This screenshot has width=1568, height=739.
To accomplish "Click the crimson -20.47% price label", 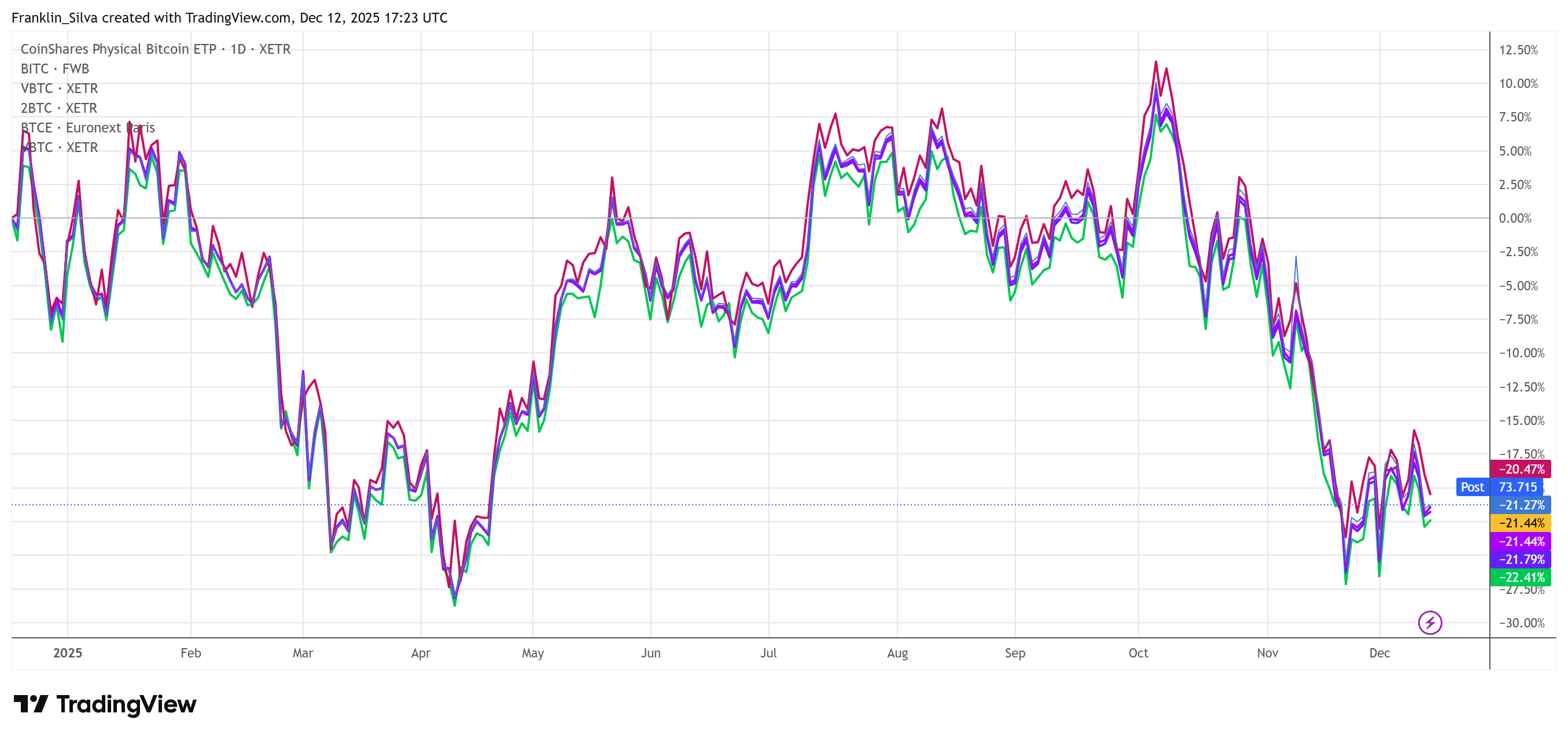I will pos(1521,469).
